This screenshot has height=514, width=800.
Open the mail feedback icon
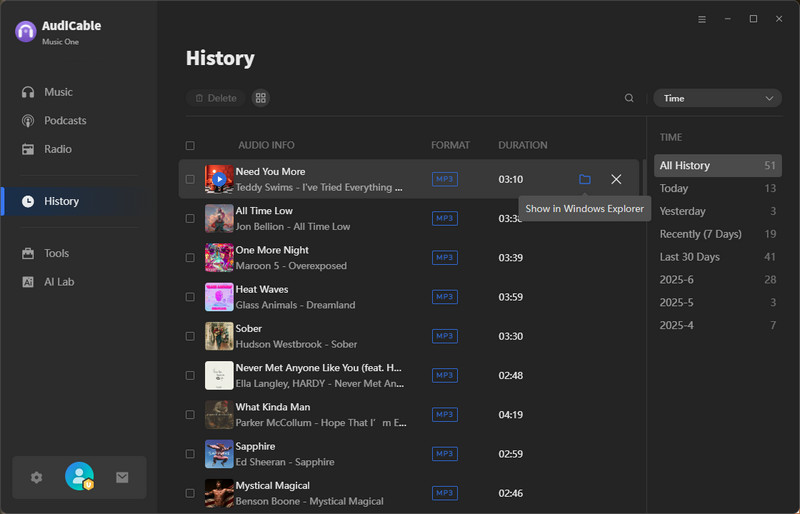[x=122, y=477]
